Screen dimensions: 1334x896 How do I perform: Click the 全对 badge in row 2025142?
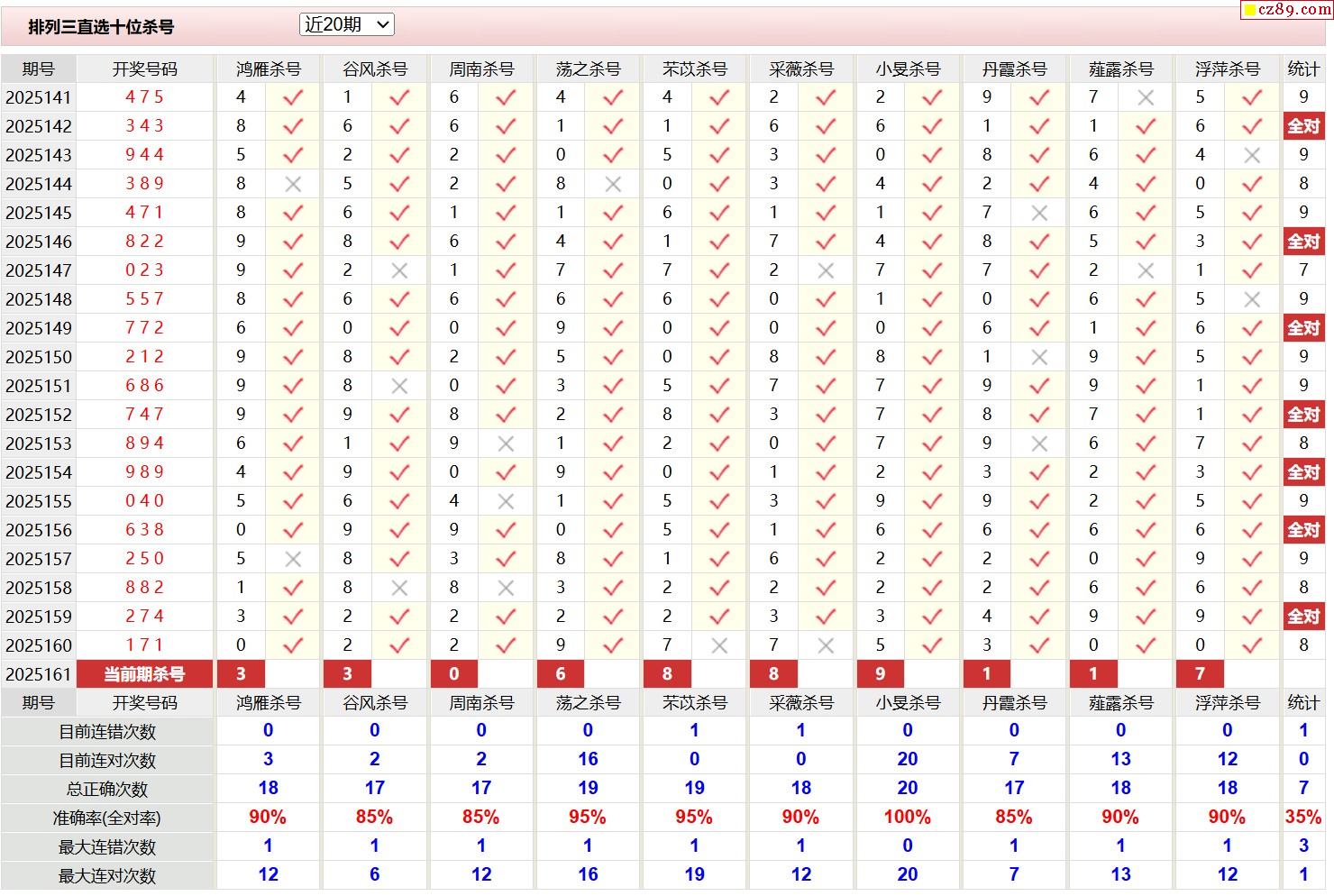pos(1303,126)
